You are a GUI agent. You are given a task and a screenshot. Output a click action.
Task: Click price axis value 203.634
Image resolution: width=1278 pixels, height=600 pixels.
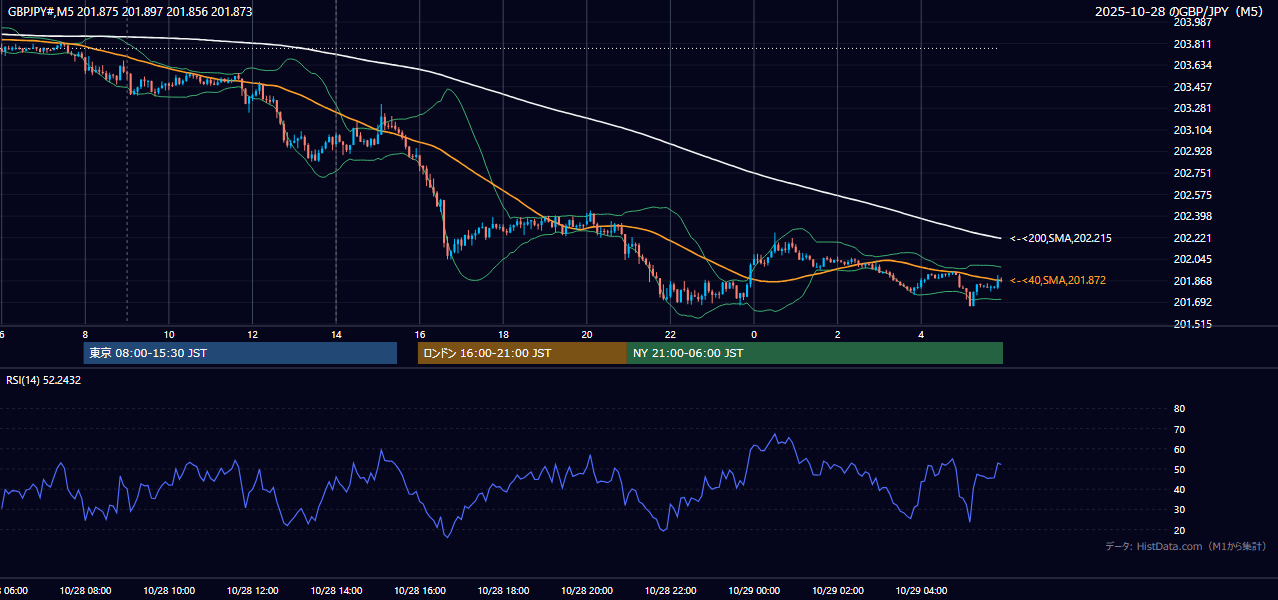(x=1193, y=65)
